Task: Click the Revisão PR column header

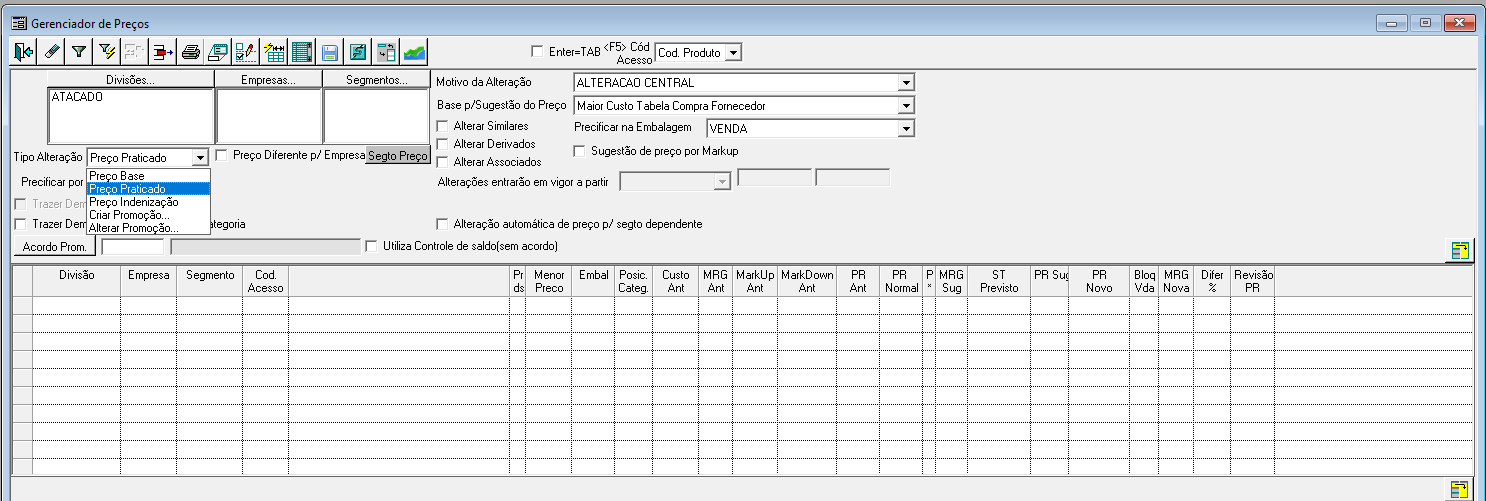Action: pos(1252,281)
